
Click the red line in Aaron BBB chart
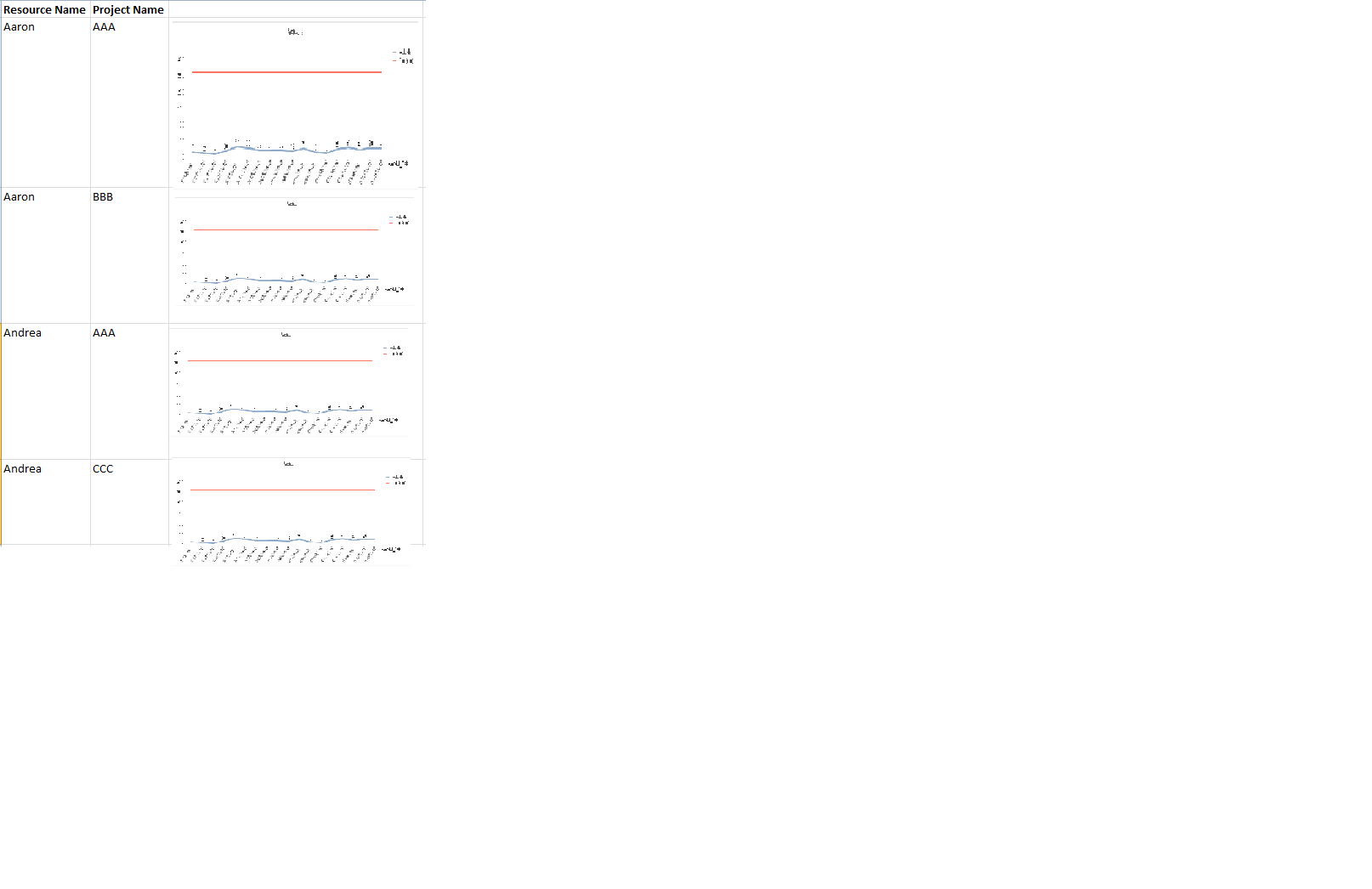click(286, 229)
